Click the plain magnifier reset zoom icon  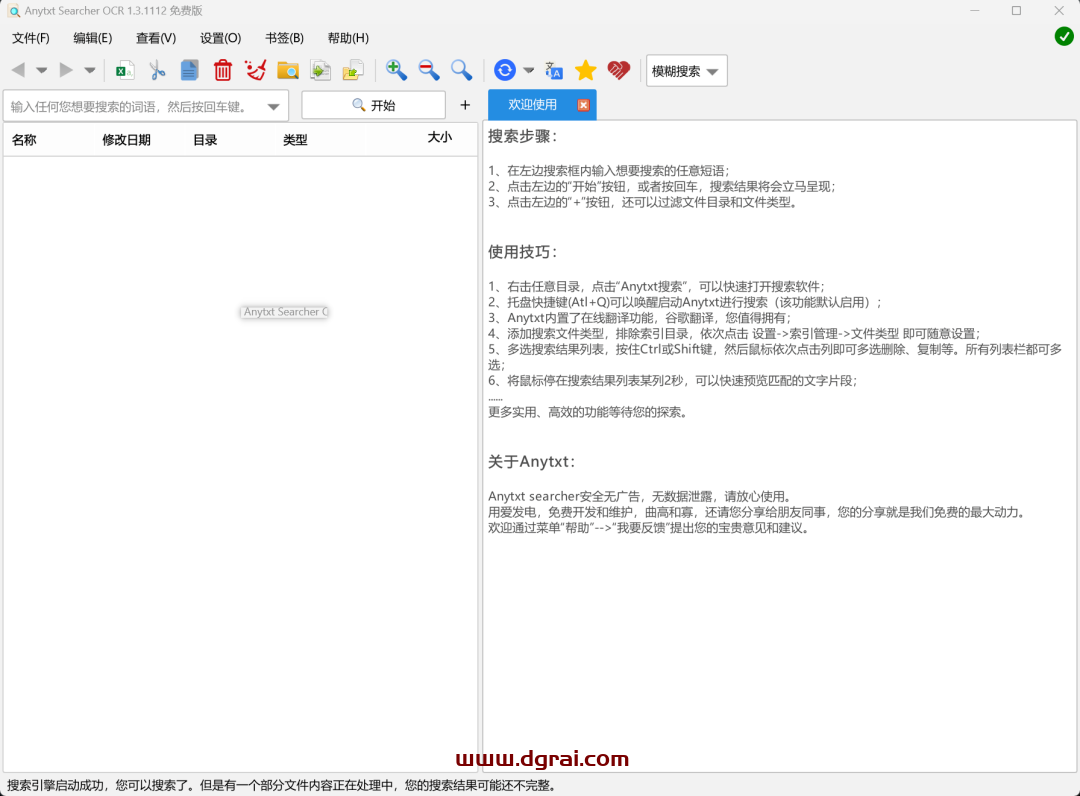pos(461,70)
